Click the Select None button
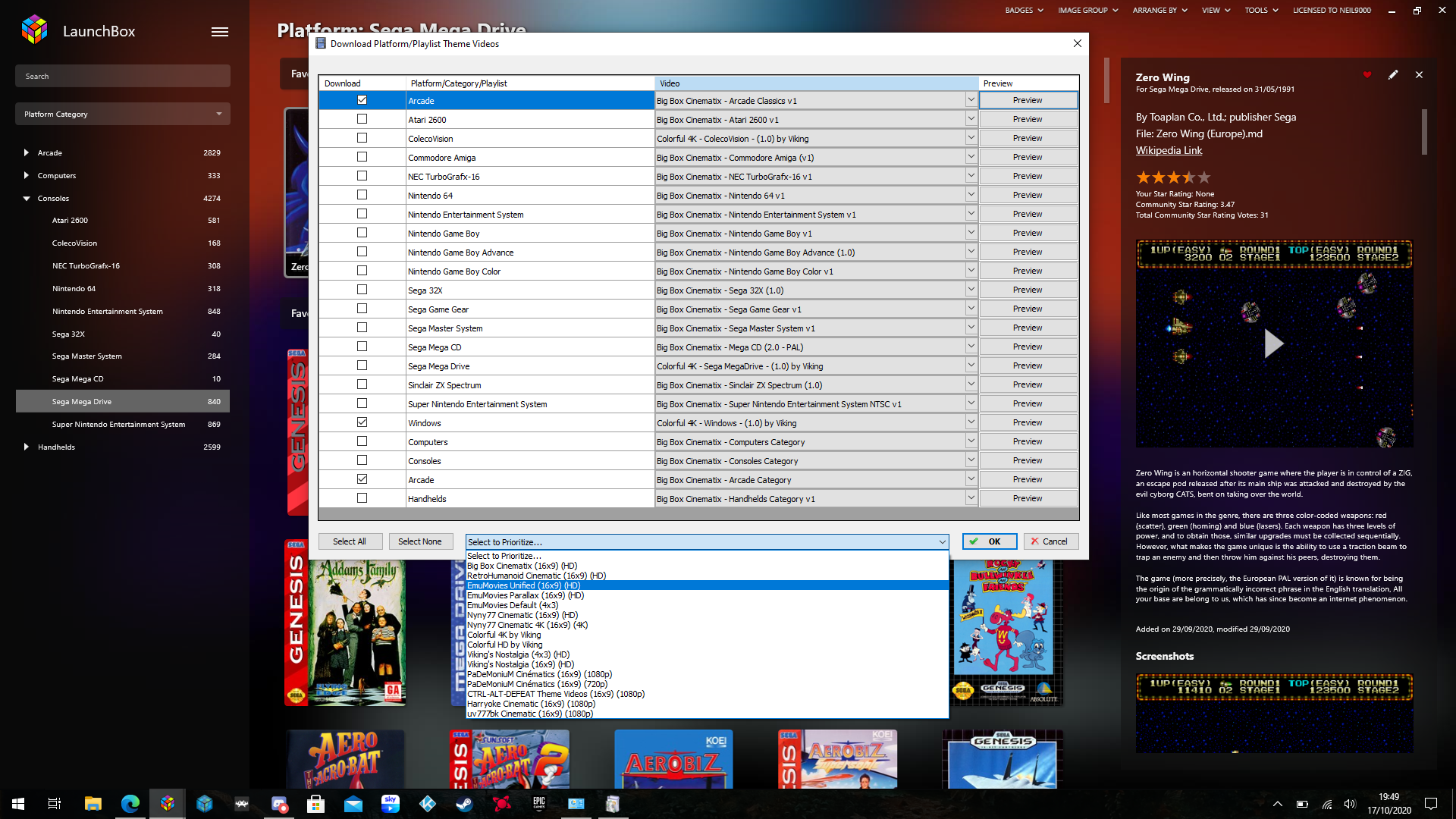Screen dimensions: 1456x819 pos(420,541)
